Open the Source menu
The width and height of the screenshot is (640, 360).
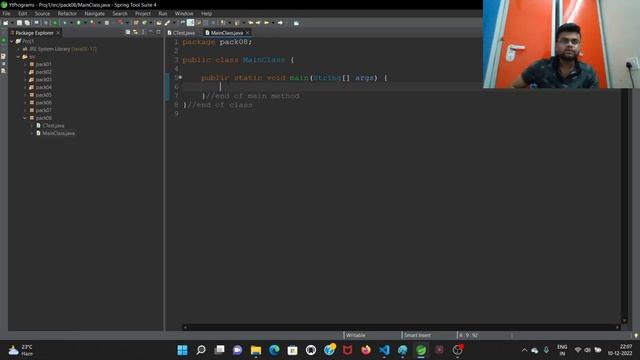[42, 13]
